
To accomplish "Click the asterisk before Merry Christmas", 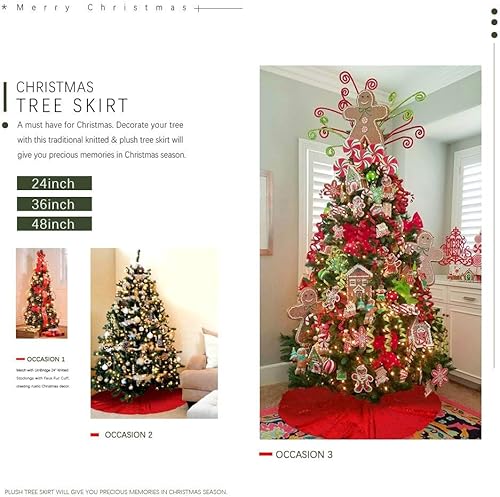I will click(4, 7).
